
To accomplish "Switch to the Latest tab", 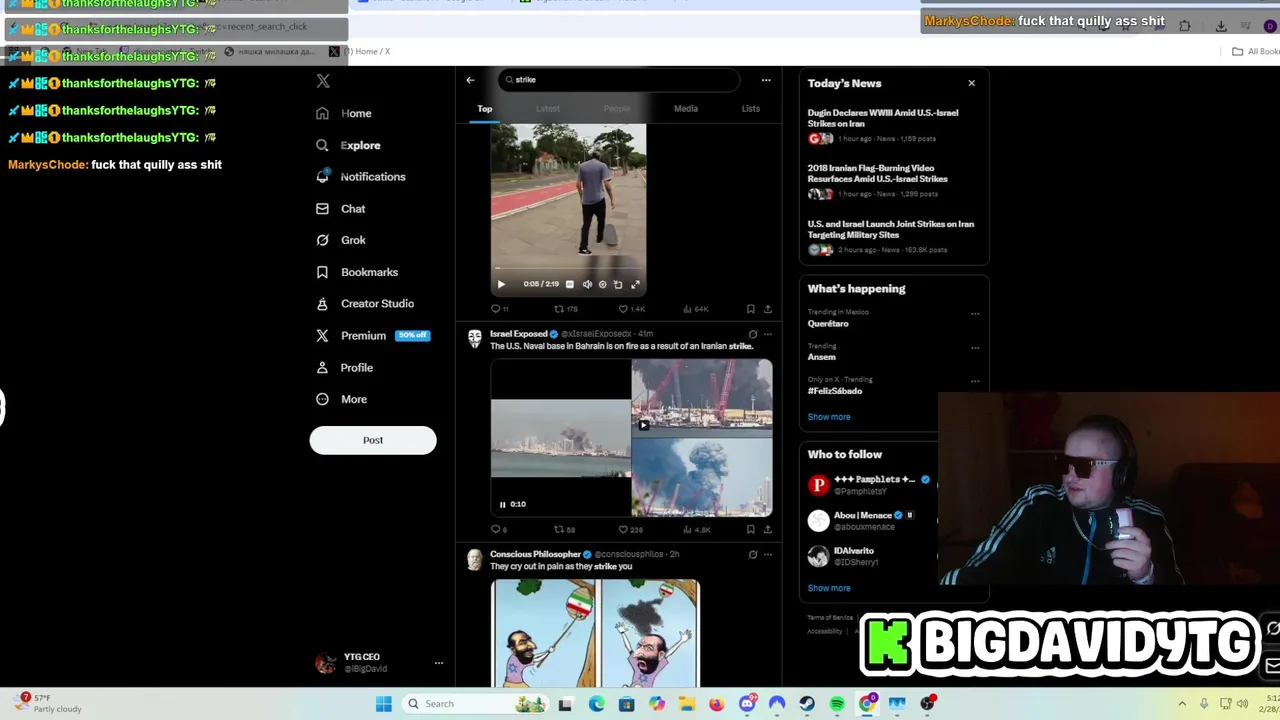I will (548, 109).
